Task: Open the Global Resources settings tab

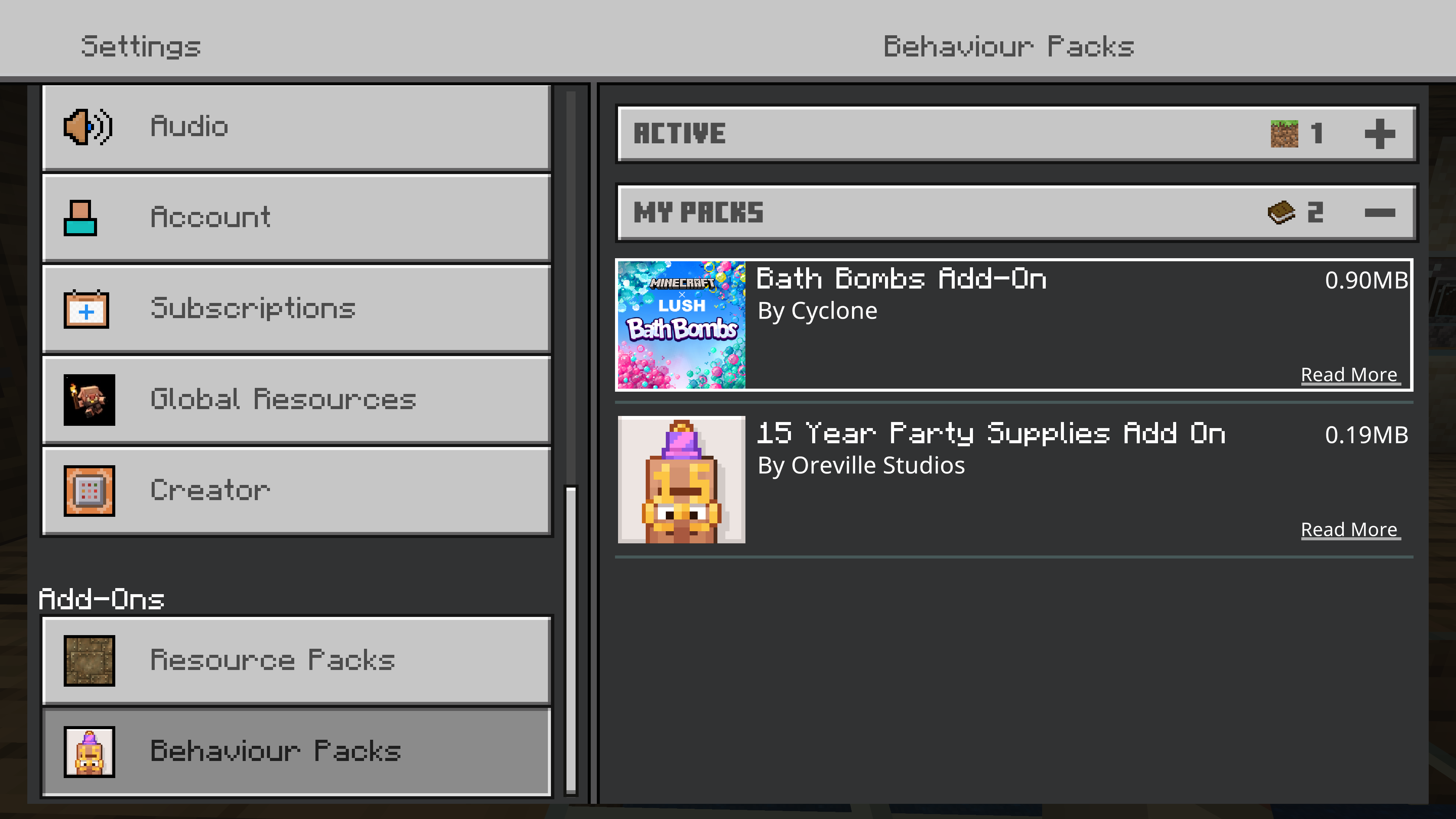Action: click(296, 400)
